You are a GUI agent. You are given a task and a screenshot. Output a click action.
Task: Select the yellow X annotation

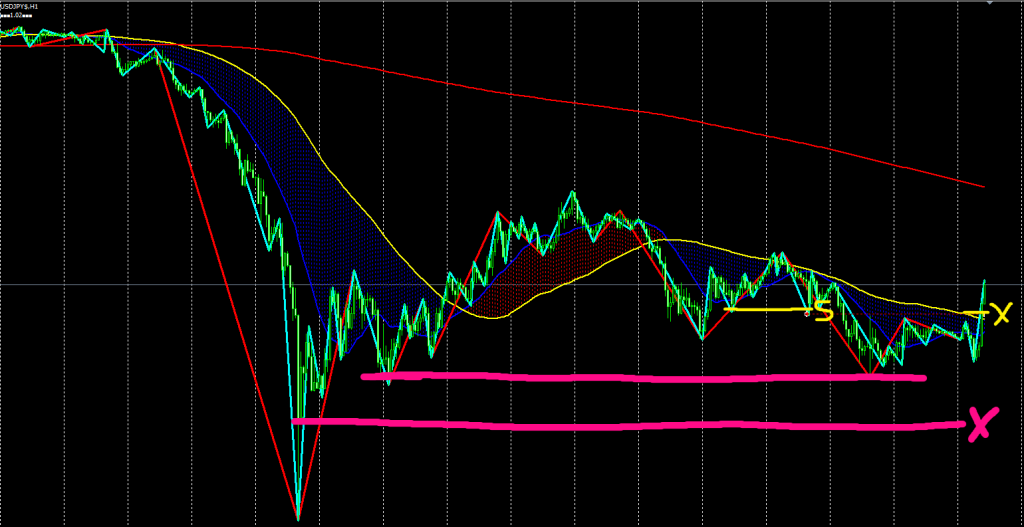click(x=1000, y=315)
